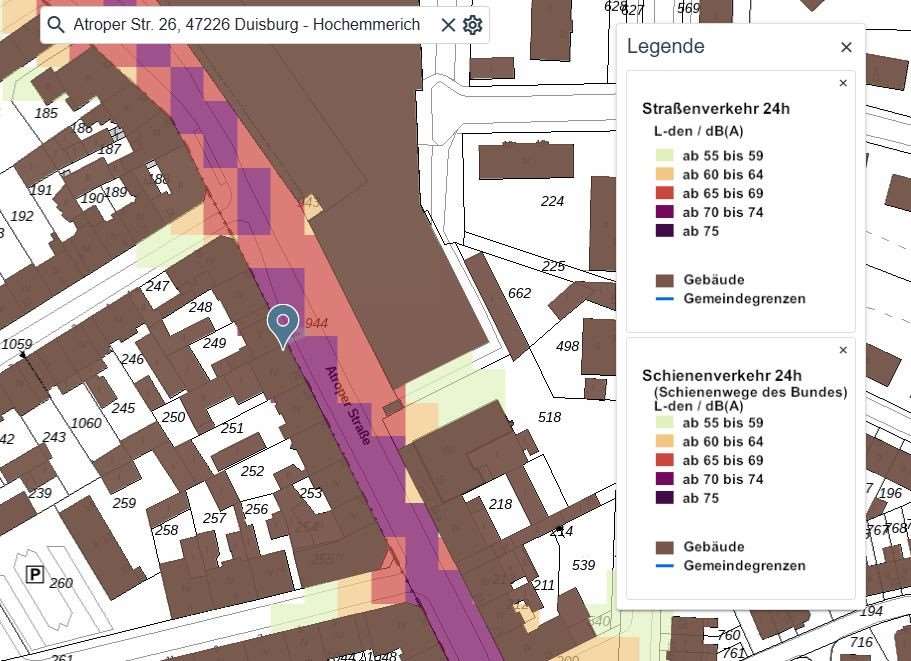Click the 'ab 55 bis 59' rail swatch
This screenshot has height=661, width=911.
tap(665, 422)
